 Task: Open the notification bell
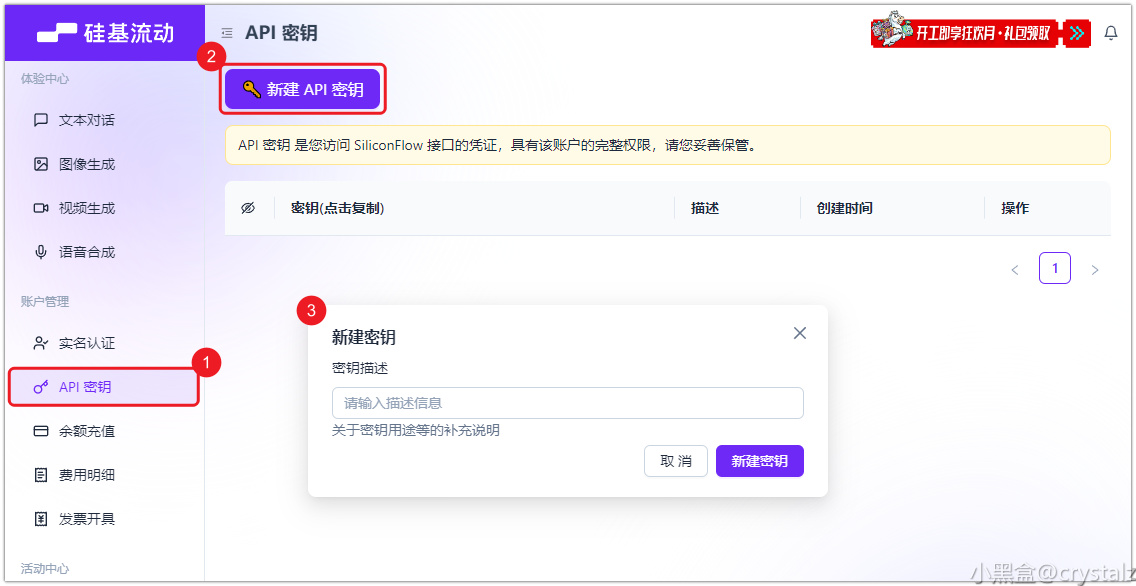tap(1111, 33)
